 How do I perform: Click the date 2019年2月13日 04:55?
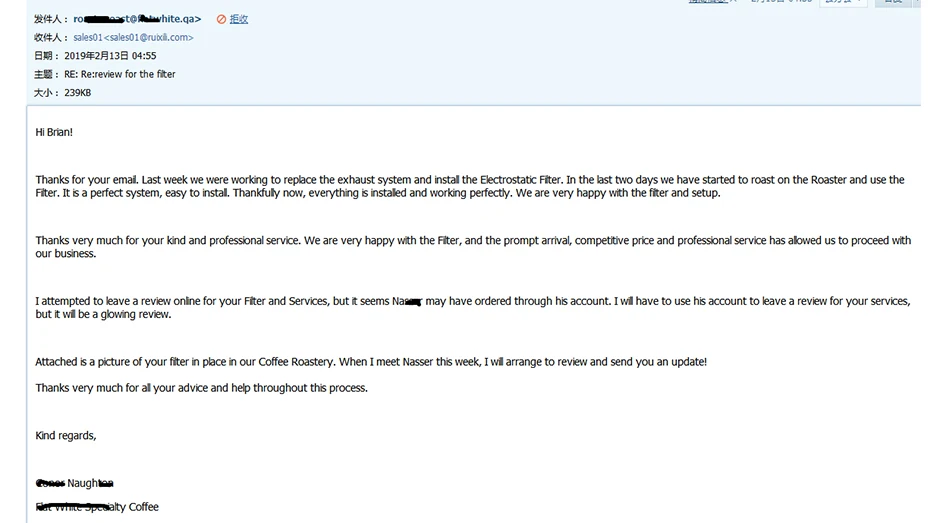110,56
